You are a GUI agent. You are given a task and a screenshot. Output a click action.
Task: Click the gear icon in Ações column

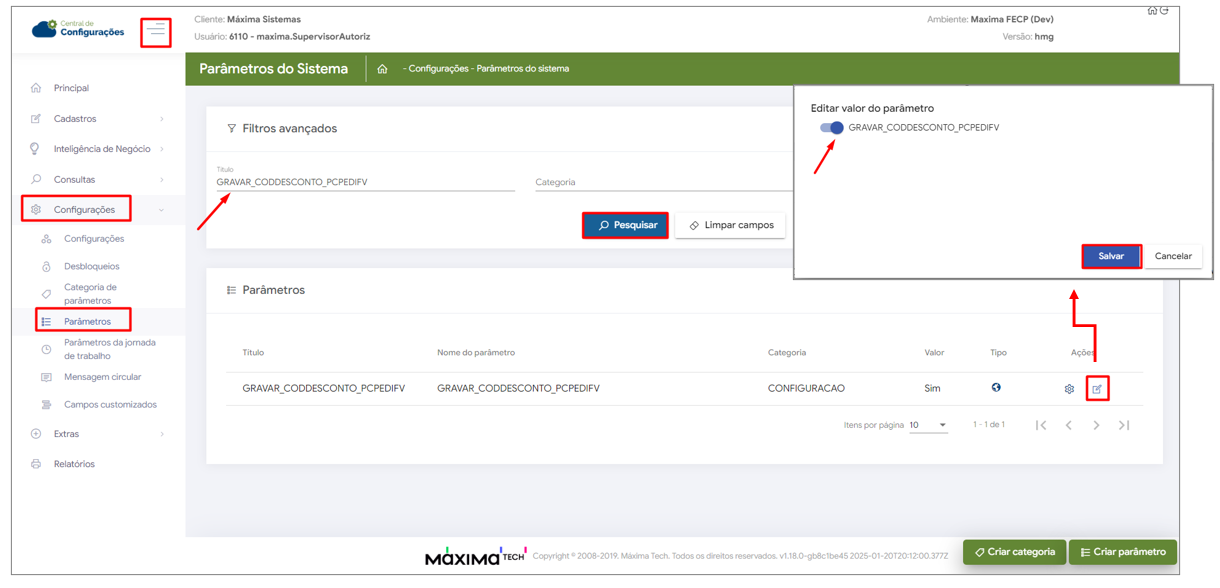click(1069, 389)
